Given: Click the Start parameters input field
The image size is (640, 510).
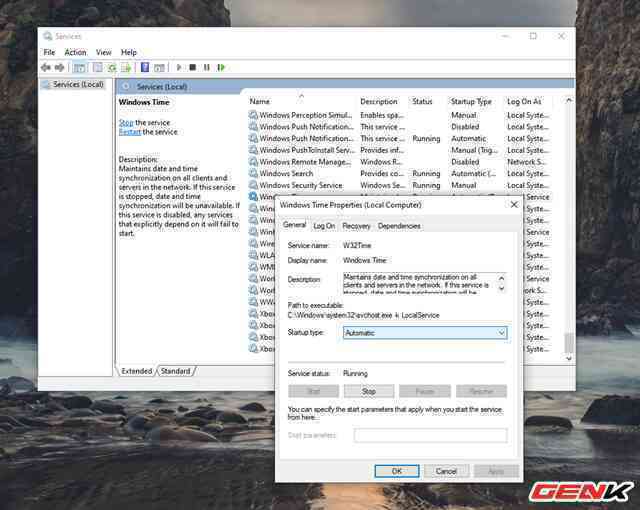Looking at the screenshot, I should point(431,435).
